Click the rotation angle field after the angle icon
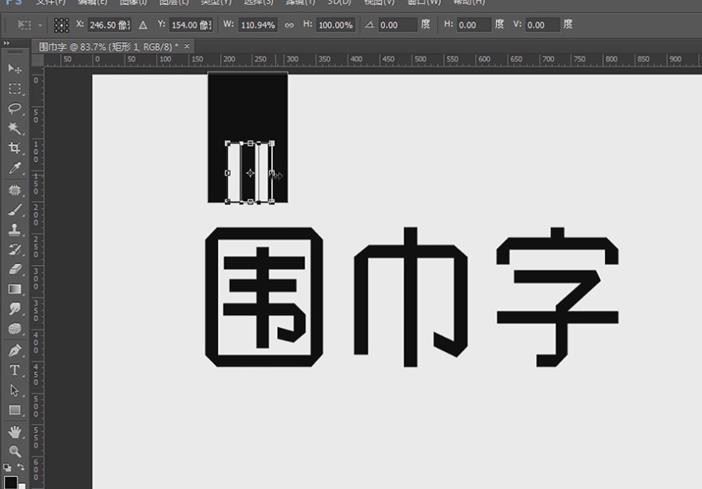702x489 pixels. pyautogui.click(x=398, y=25)
